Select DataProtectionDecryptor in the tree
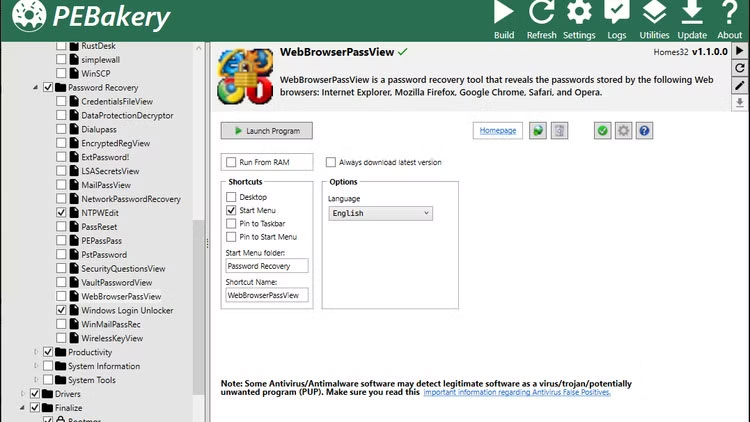This screenshot has height=422, width=750. click(127, 116)
